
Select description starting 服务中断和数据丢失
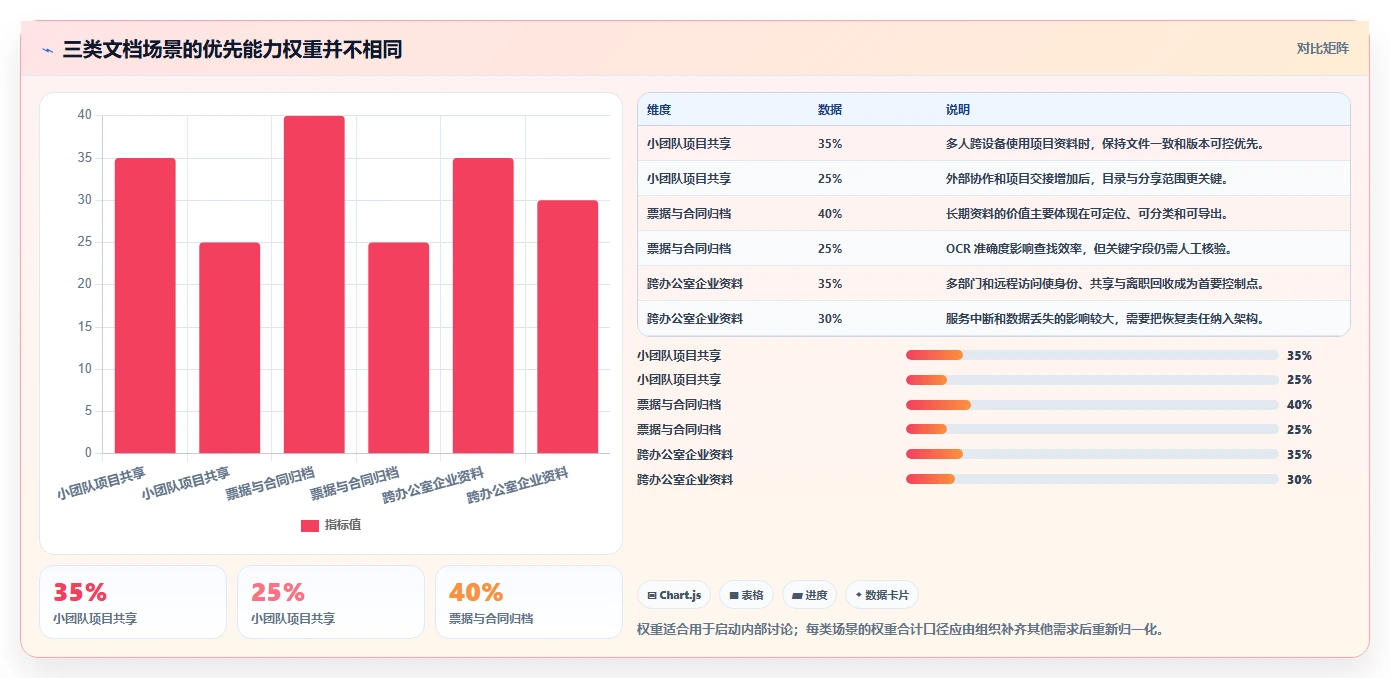(1106, 319)
